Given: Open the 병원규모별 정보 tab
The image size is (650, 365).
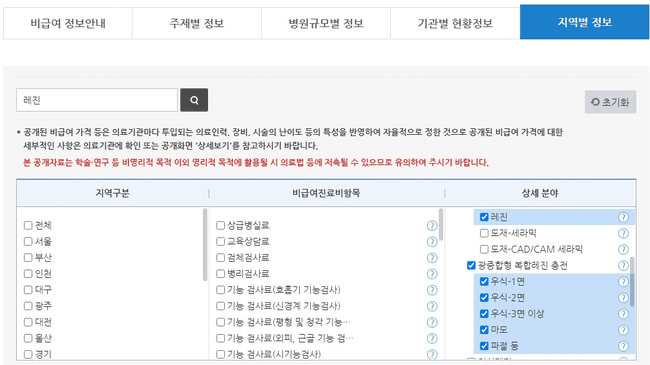Looking at the screenshot, I should click(326, 23).
